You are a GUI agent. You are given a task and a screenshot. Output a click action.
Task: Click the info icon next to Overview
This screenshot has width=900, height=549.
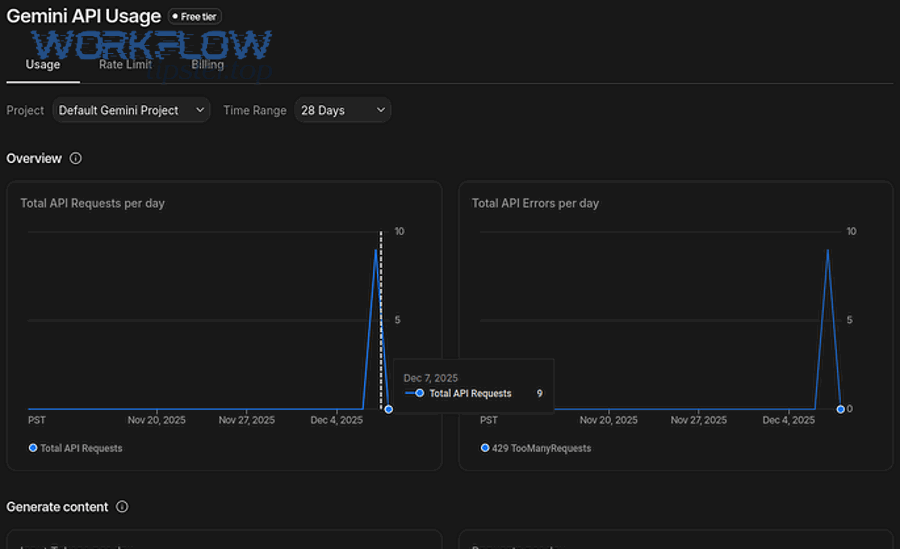click(x=76, y=158)
